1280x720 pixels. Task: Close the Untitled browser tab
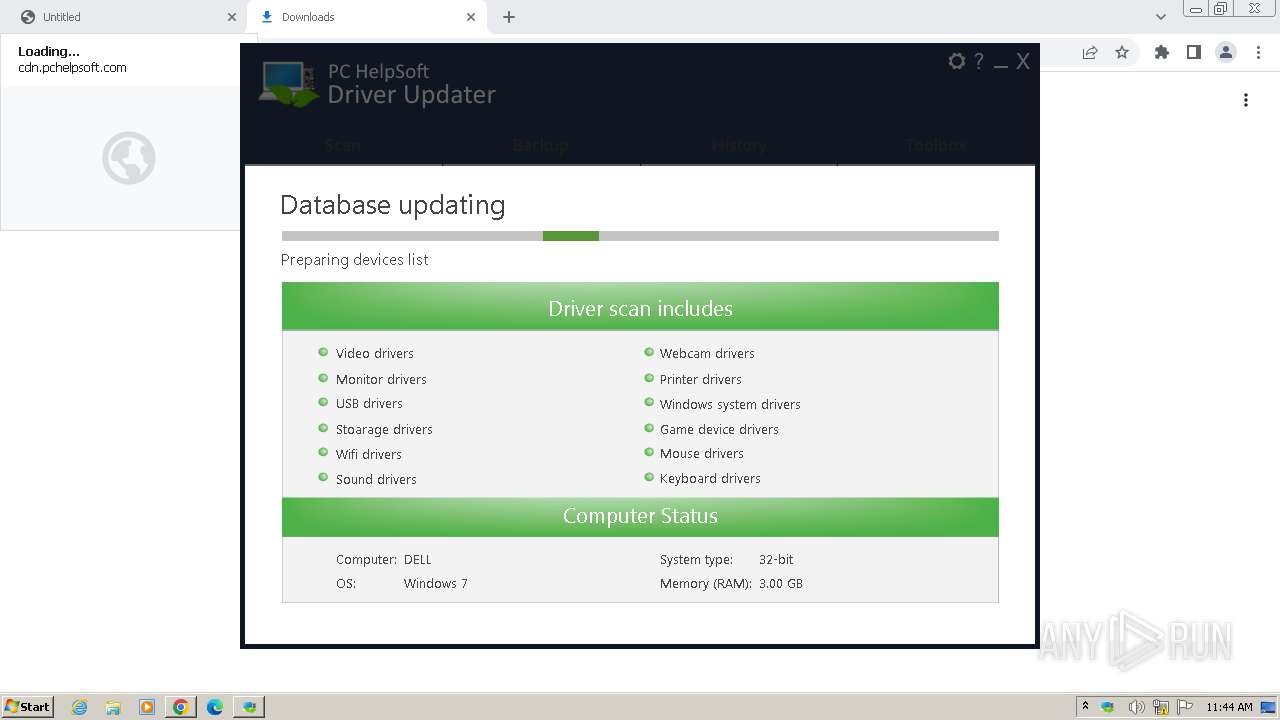click(x=232, y=17)
